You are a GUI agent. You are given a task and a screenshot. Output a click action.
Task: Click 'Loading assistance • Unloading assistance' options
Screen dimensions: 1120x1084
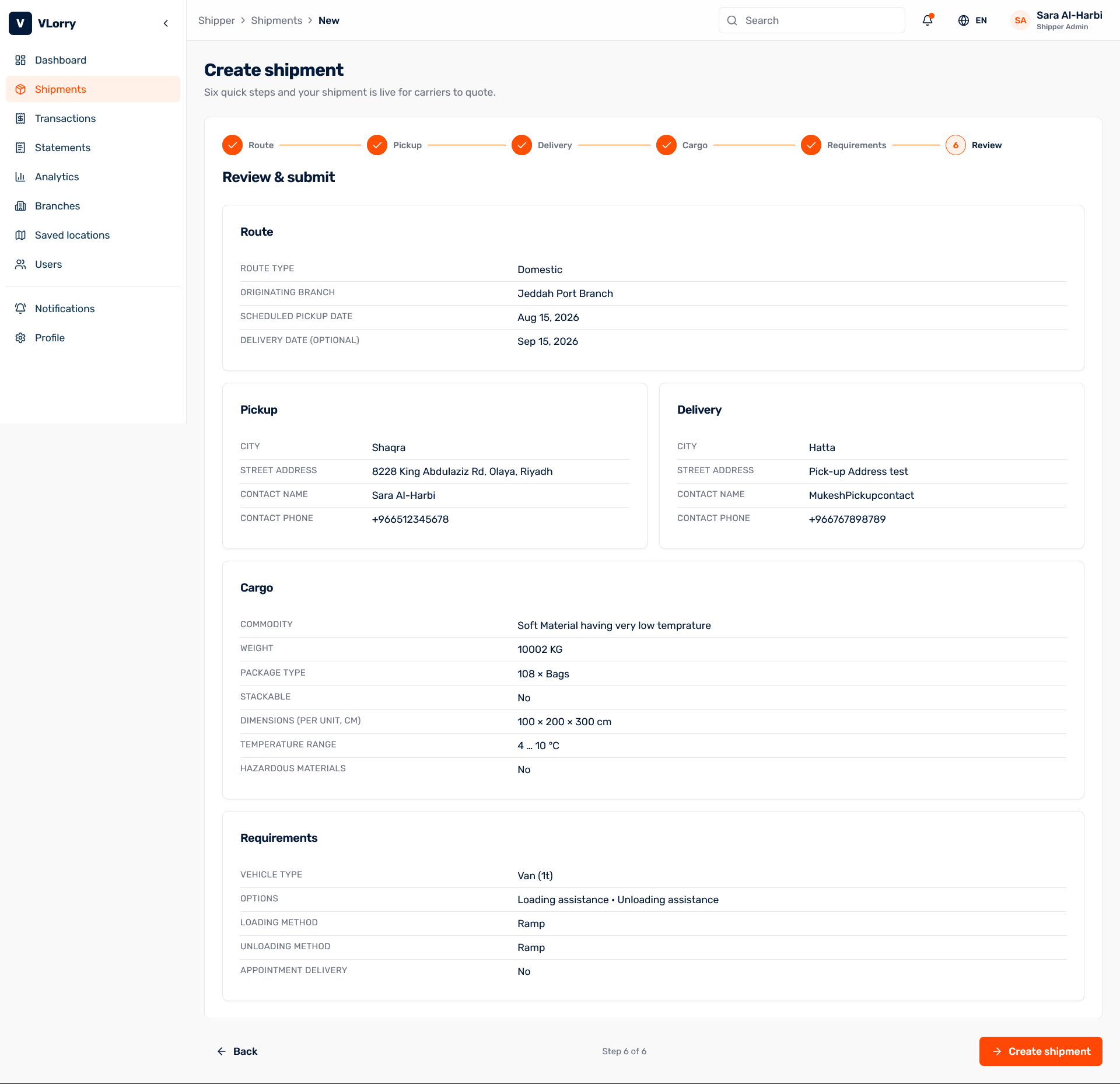(618, 900)
